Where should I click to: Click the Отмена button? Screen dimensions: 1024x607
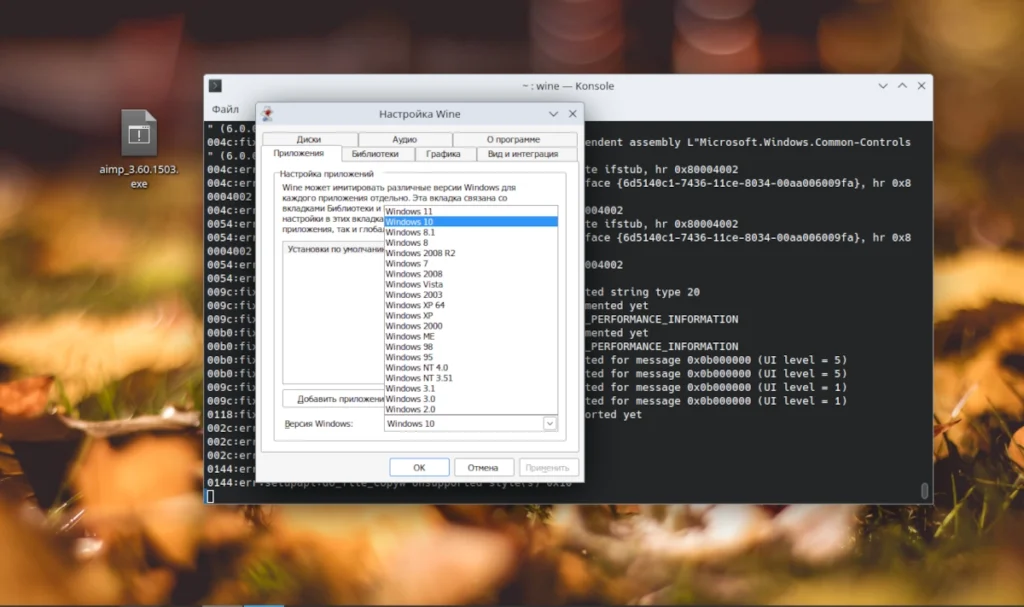(x=483, y=468)
